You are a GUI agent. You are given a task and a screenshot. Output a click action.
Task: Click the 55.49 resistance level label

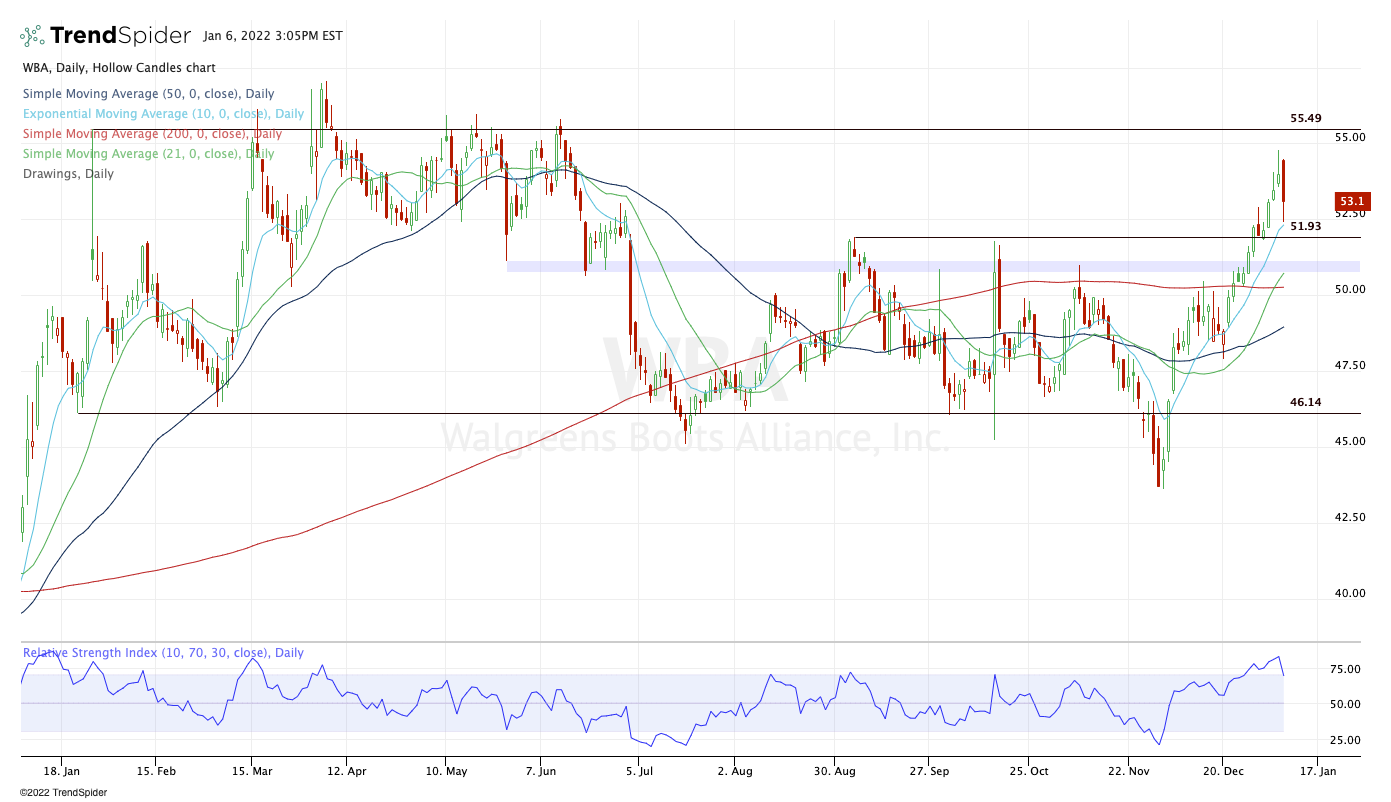coord(1306,118)
